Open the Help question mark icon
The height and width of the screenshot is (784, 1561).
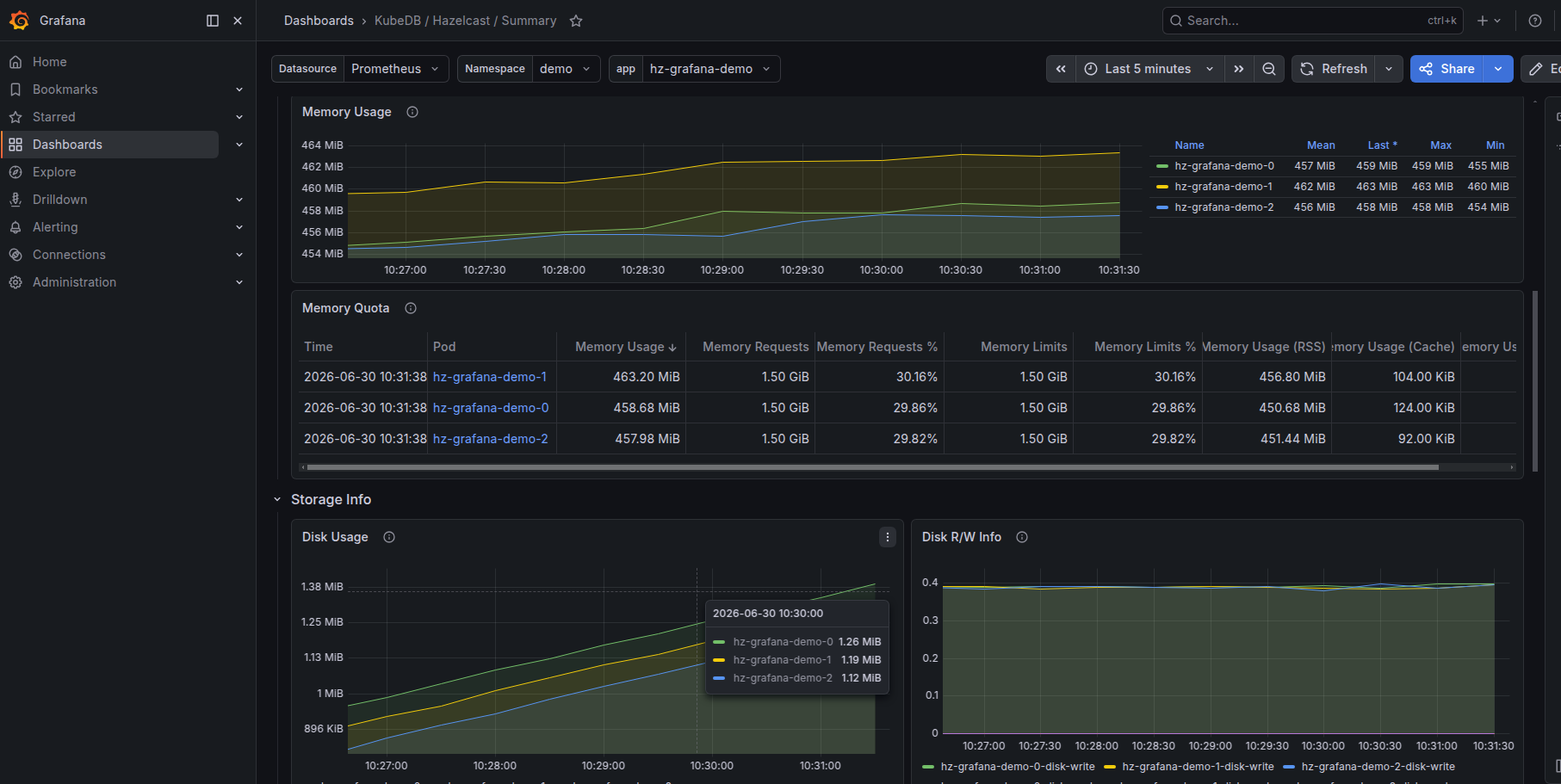[1535, 21]
